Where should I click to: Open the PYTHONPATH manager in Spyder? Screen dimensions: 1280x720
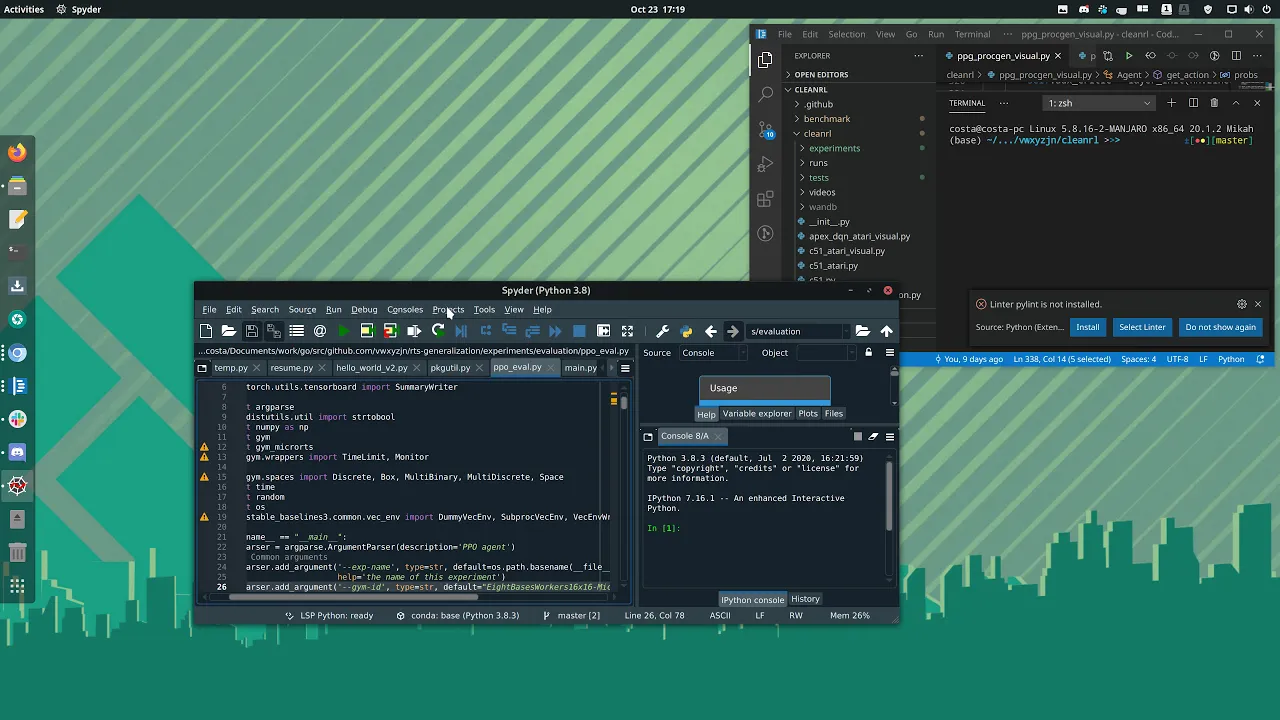pos(686,331)
